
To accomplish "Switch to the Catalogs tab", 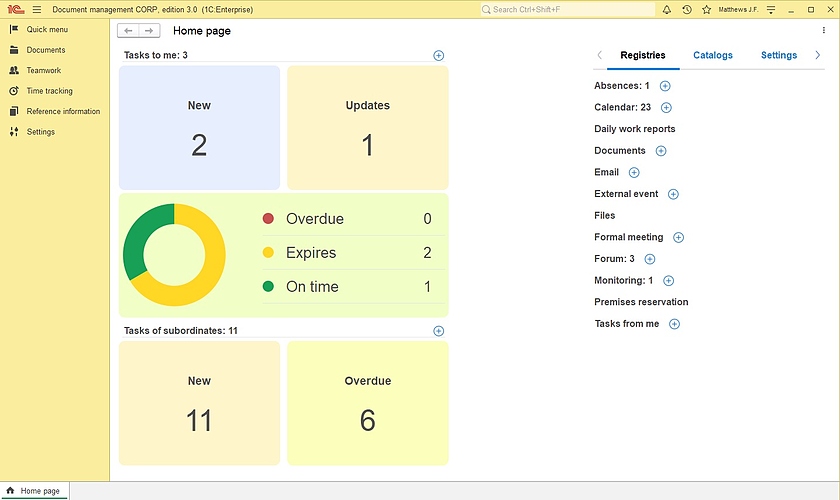I will coord(712,55).
